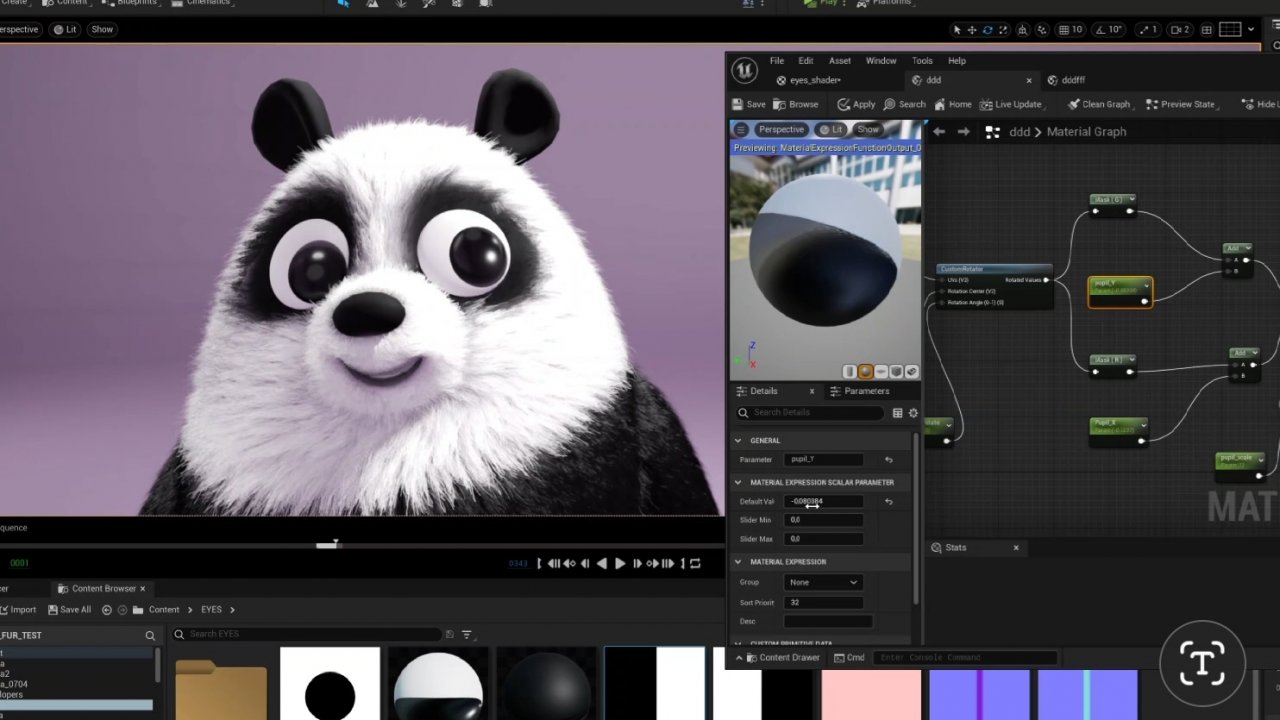
Task: Reset Parameter name to default
Action: 888,459
